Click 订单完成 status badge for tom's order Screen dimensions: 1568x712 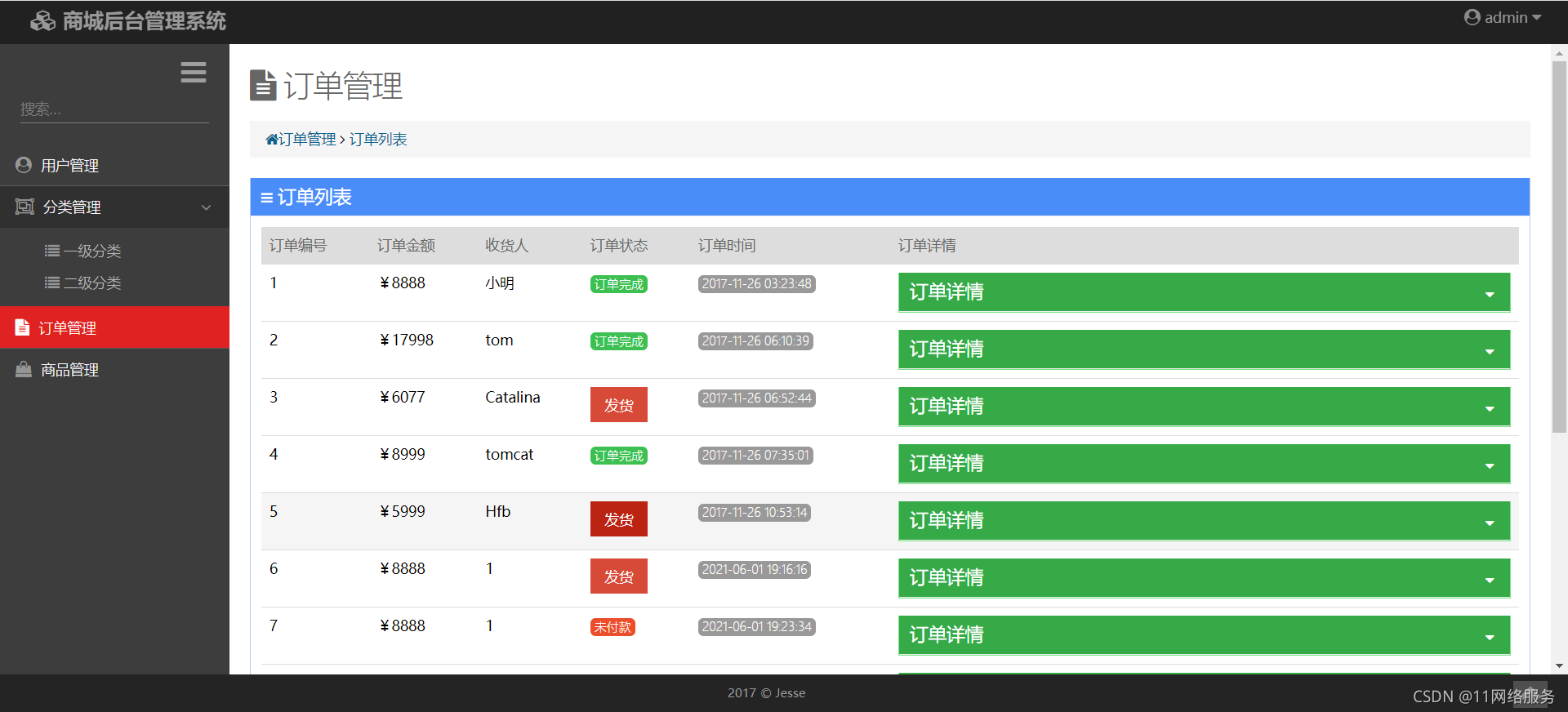click(x=619, y=341)
